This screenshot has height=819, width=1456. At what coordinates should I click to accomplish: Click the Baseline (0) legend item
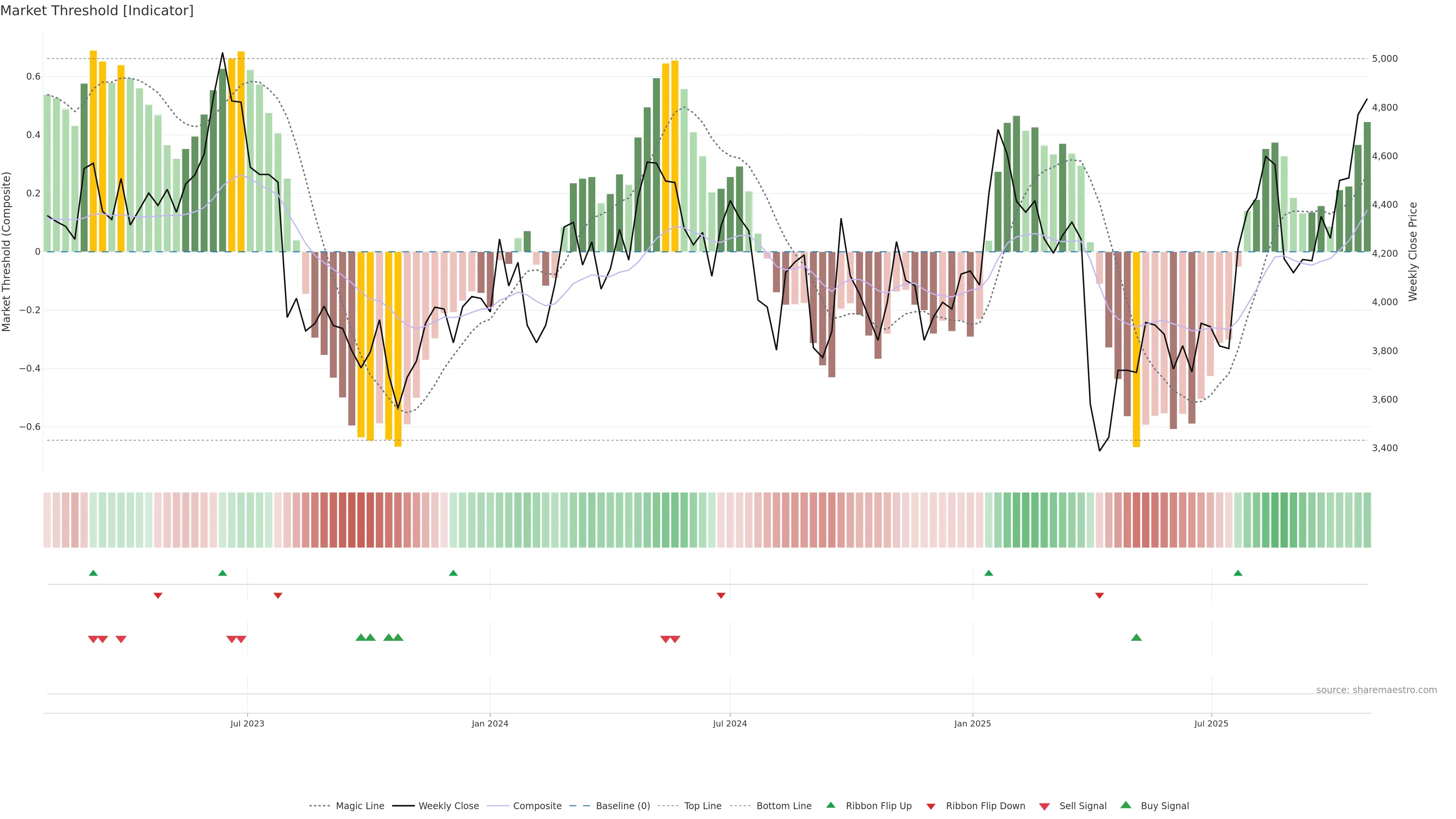(x=623, y=806)
